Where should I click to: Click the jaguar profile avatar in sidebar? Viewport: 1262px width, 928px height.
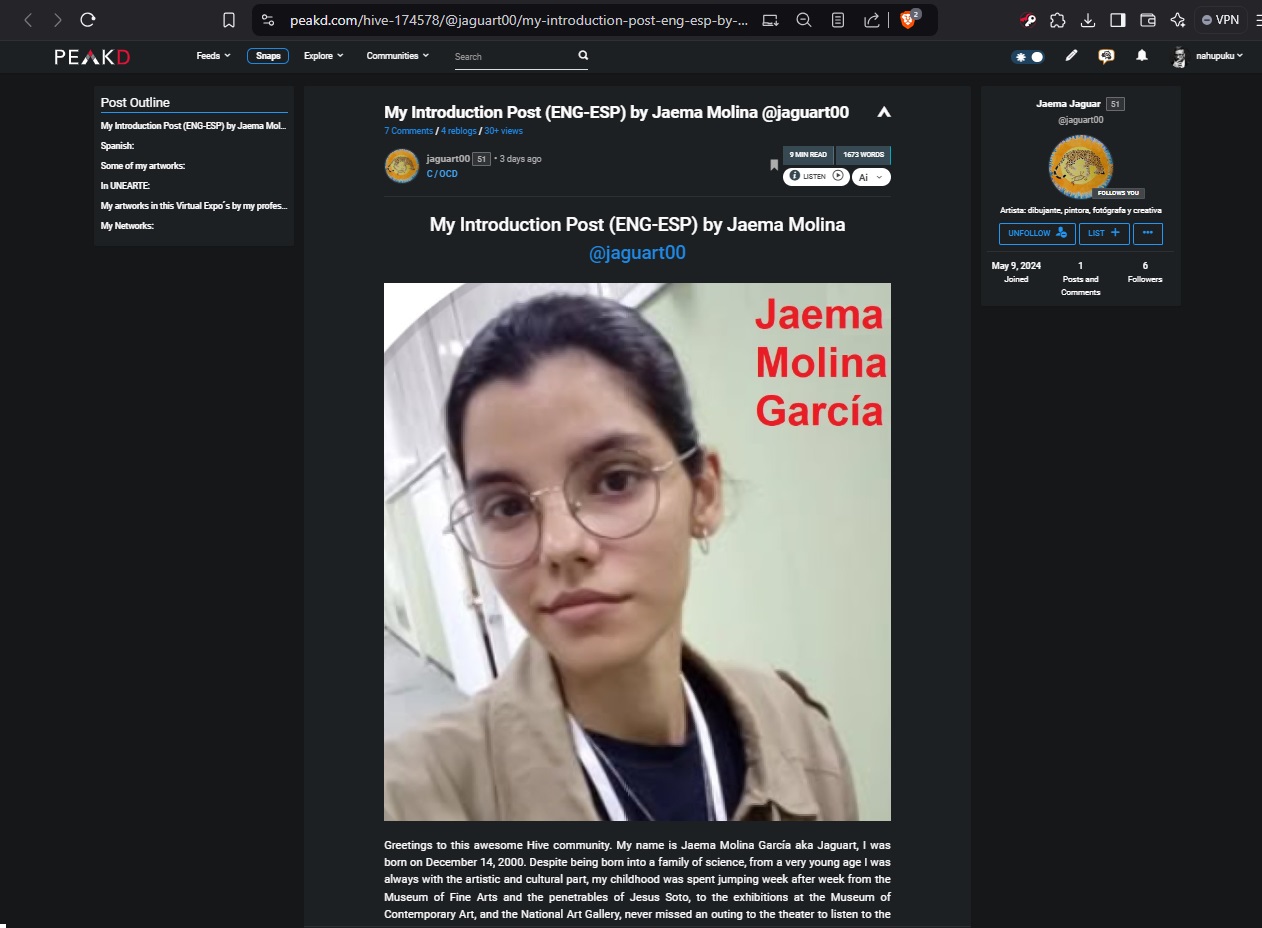1080,167
